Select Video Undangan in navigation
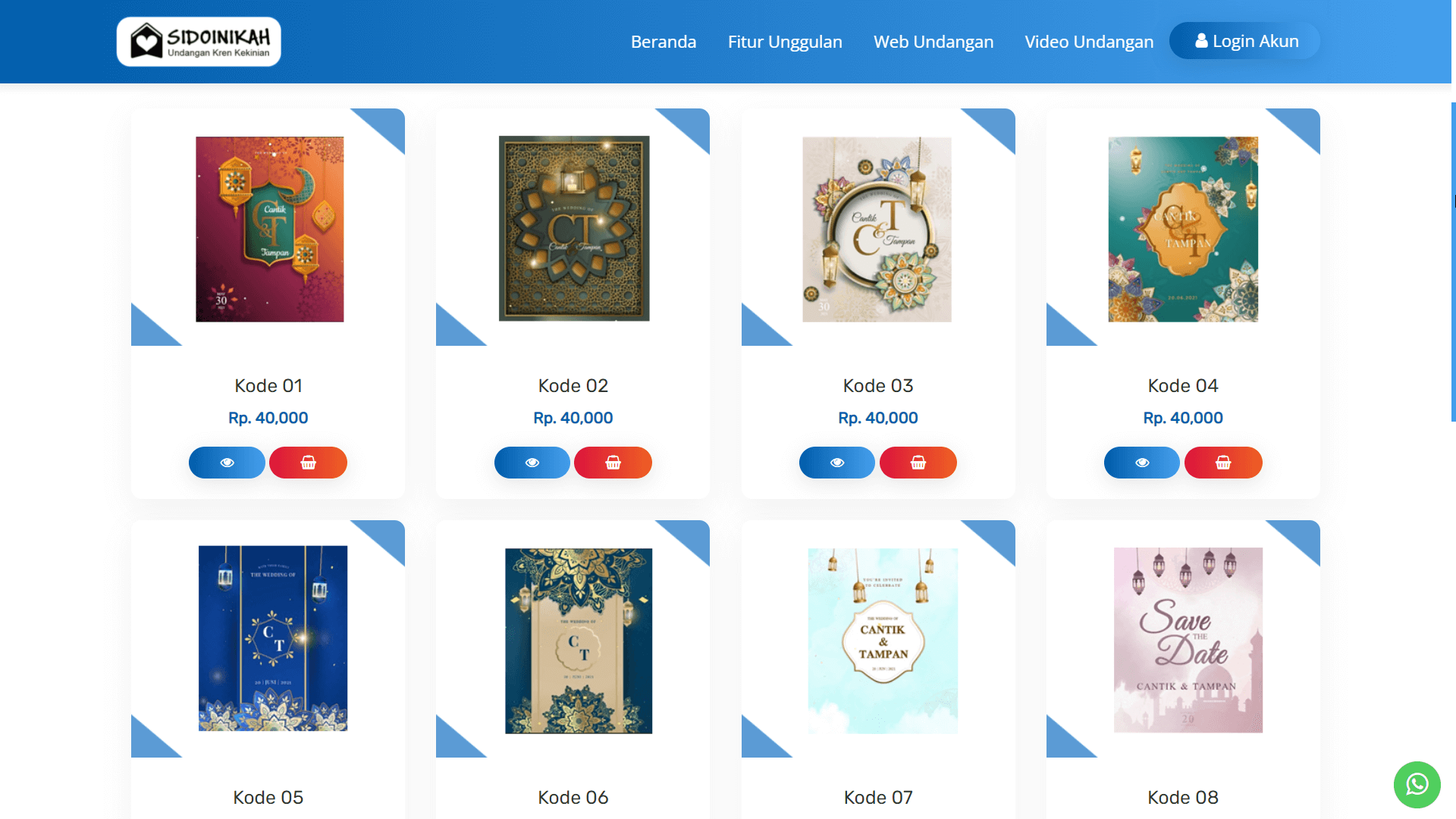1456x819 pixels. click(1089, 42)
